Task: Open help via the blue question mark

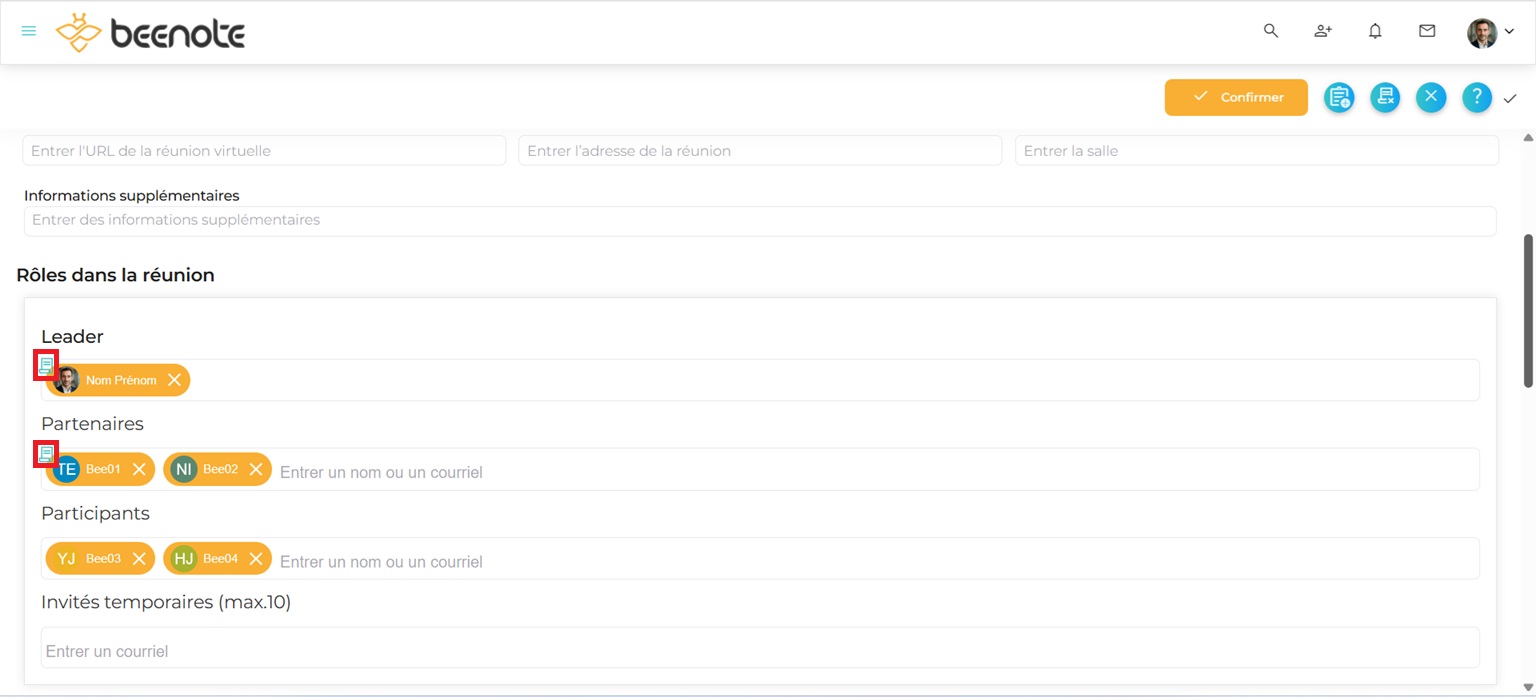Action: (1477, 97)
